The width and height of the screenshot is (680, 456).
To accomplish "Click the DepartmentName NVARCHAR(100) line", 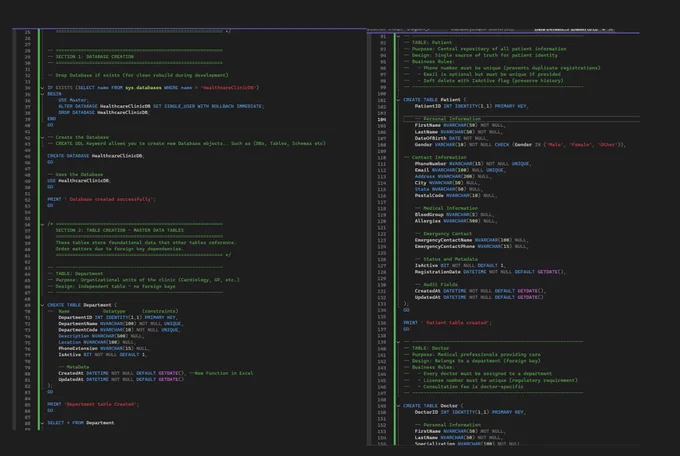I will (x=121, y=324).
